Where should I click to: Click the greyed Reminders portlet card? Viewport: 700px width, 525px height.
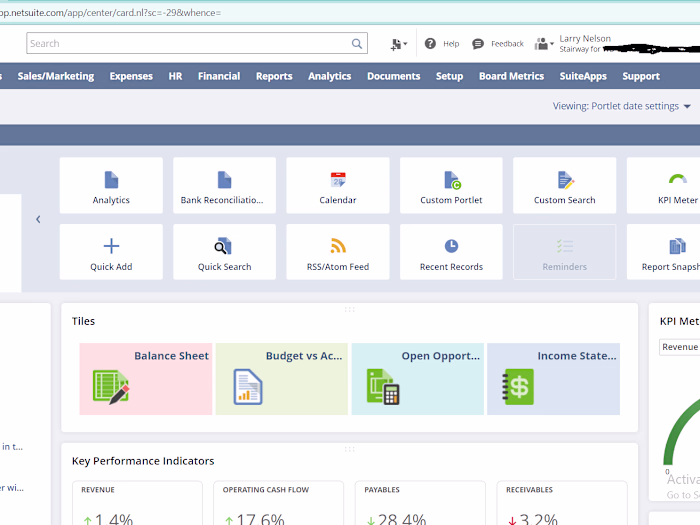(564, 252)
